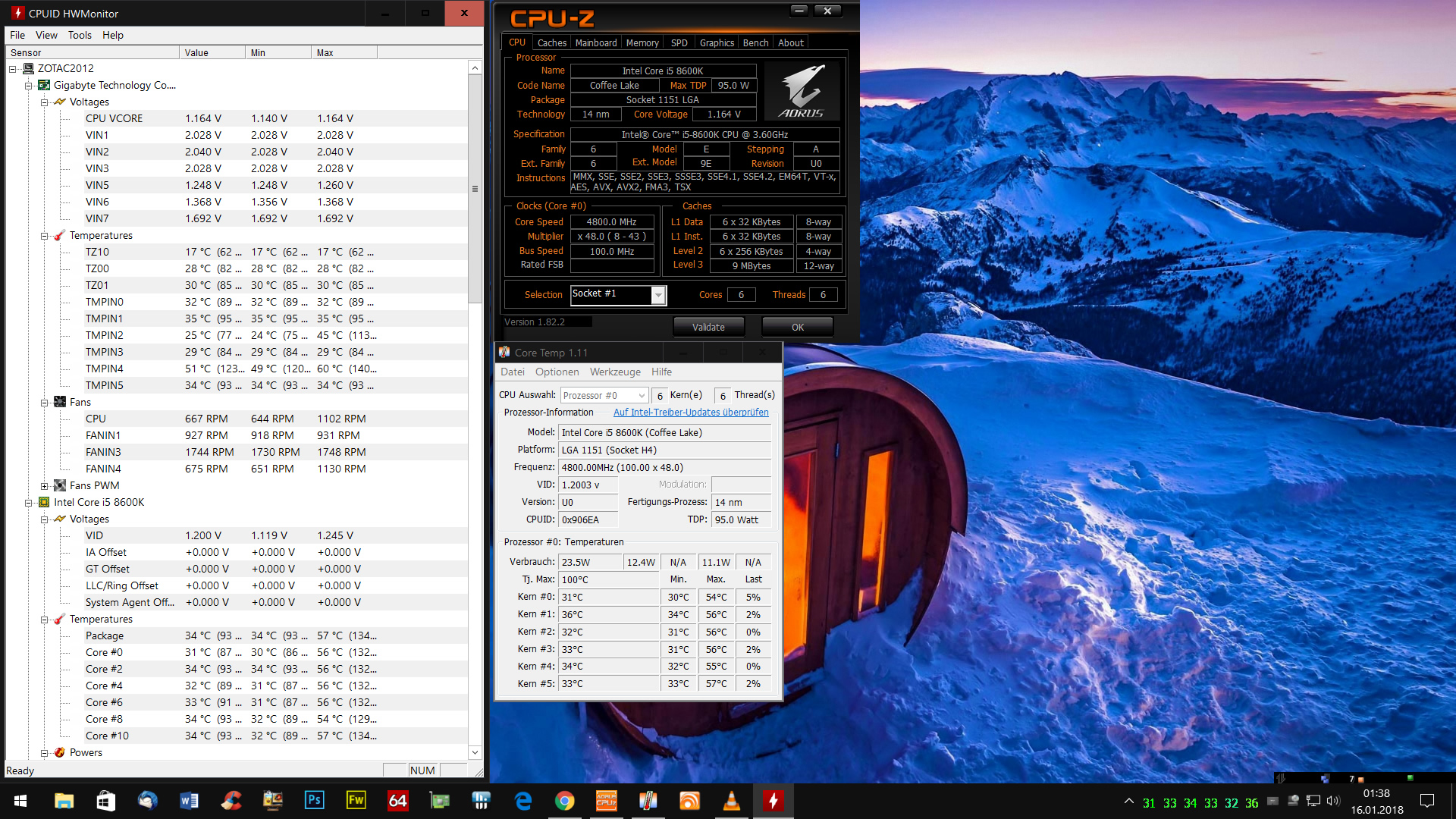Click the AORUS CPU-Z taskbar icon

click(x=606, y=801)
